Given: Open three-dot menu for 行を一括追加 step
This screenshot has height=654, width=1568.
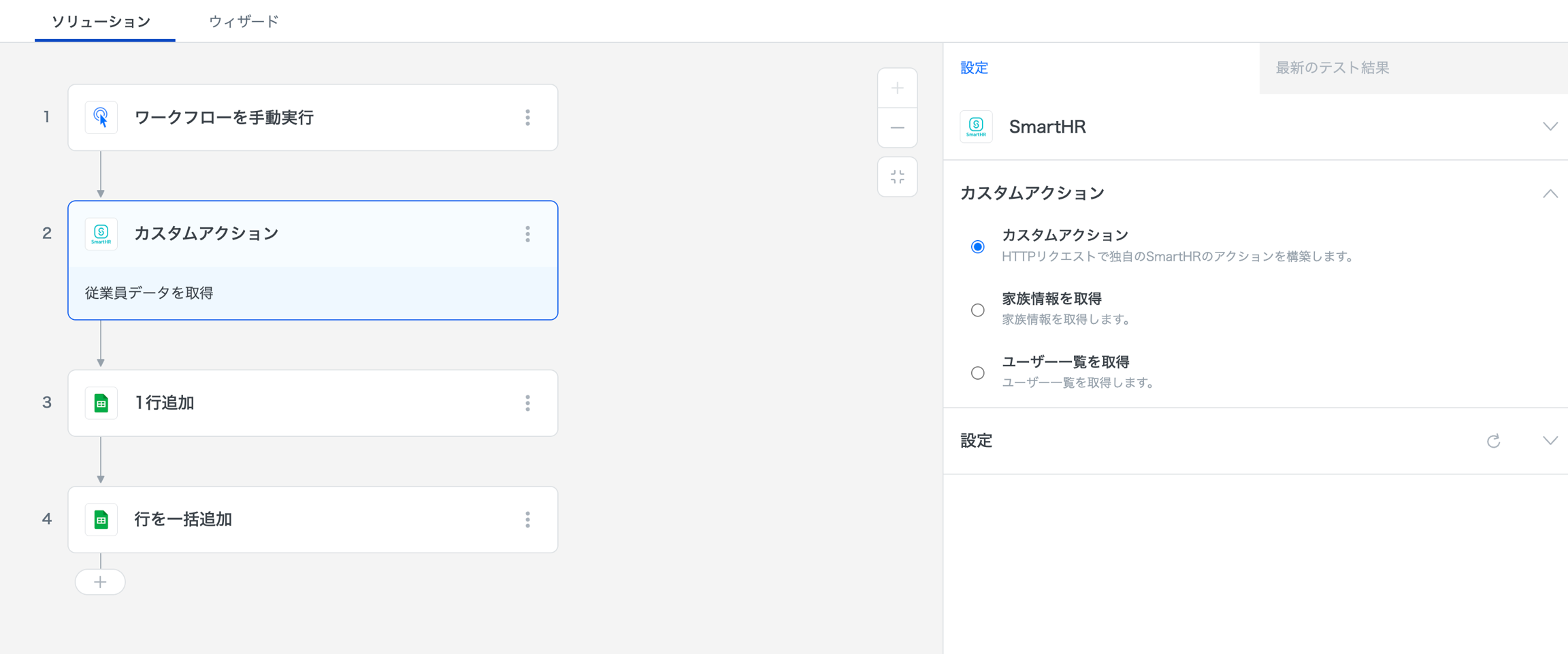Looking at the screenshot, I should (x=527, y=520).
